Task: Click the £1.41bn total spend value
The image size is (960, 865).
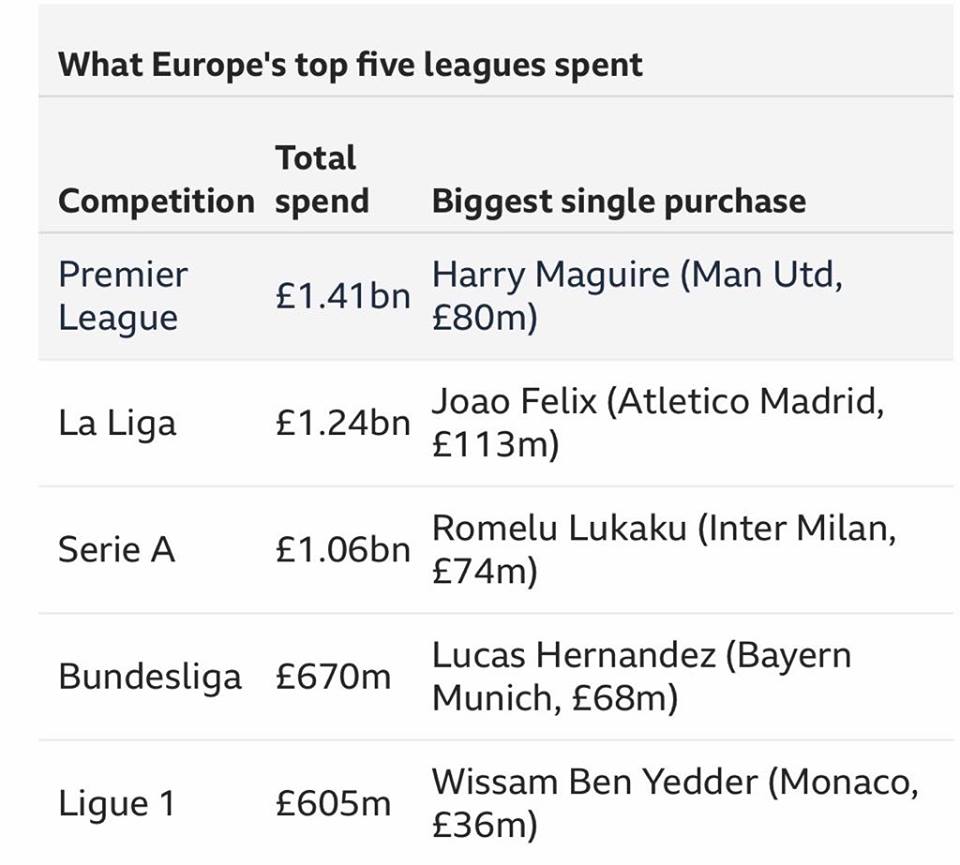Action: [x=343, y=296]
